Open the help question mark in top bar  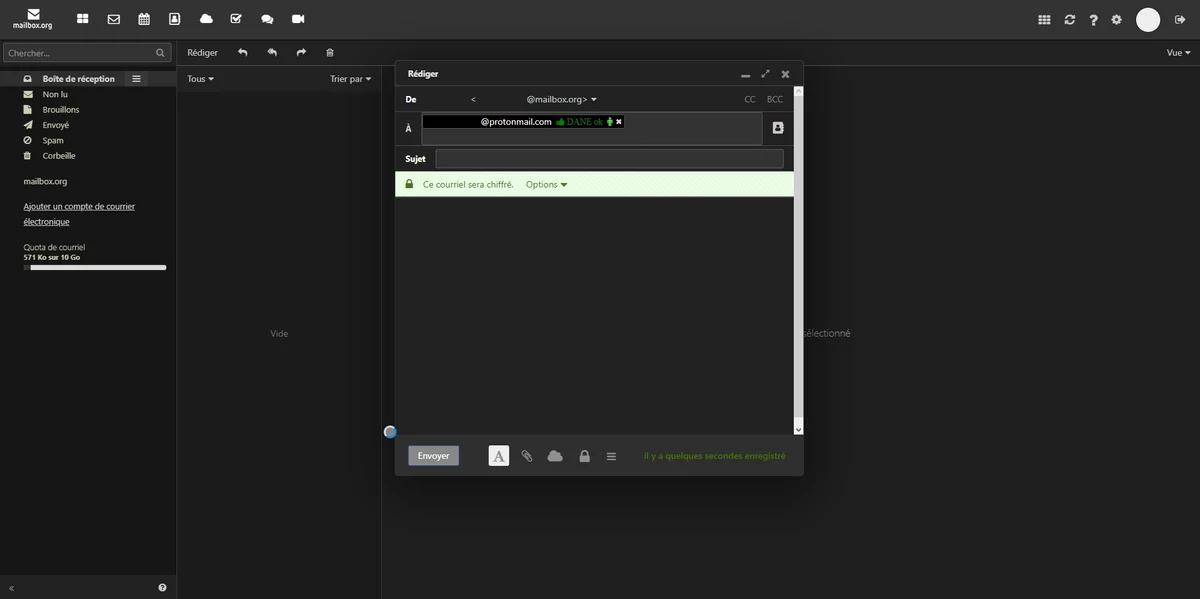pos(1093,20)
